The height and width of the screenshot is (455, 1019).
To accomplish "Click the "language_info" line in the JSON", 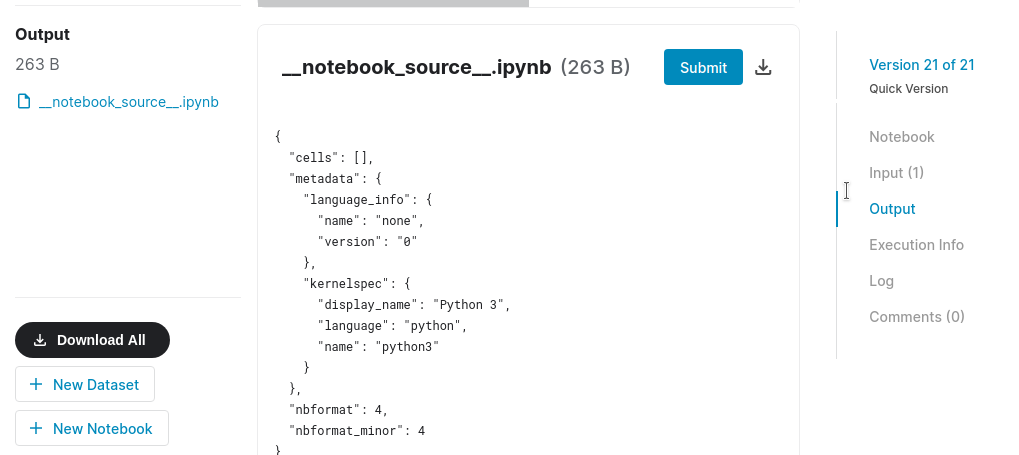I will pyautogui.click(x=368, y=200).
